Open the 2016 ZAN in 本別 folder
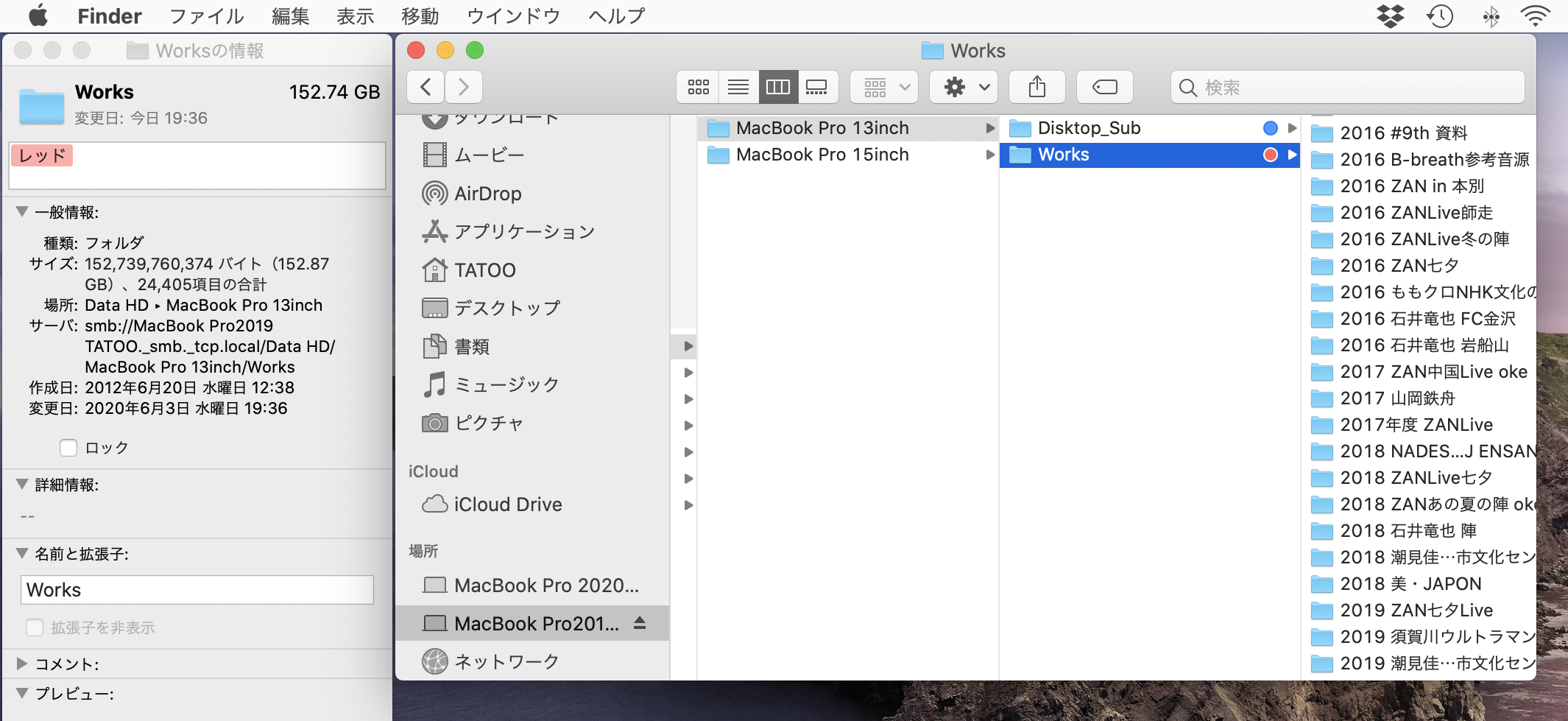This screenshot has height=721, width=1568. click(x=1420, y=186)
